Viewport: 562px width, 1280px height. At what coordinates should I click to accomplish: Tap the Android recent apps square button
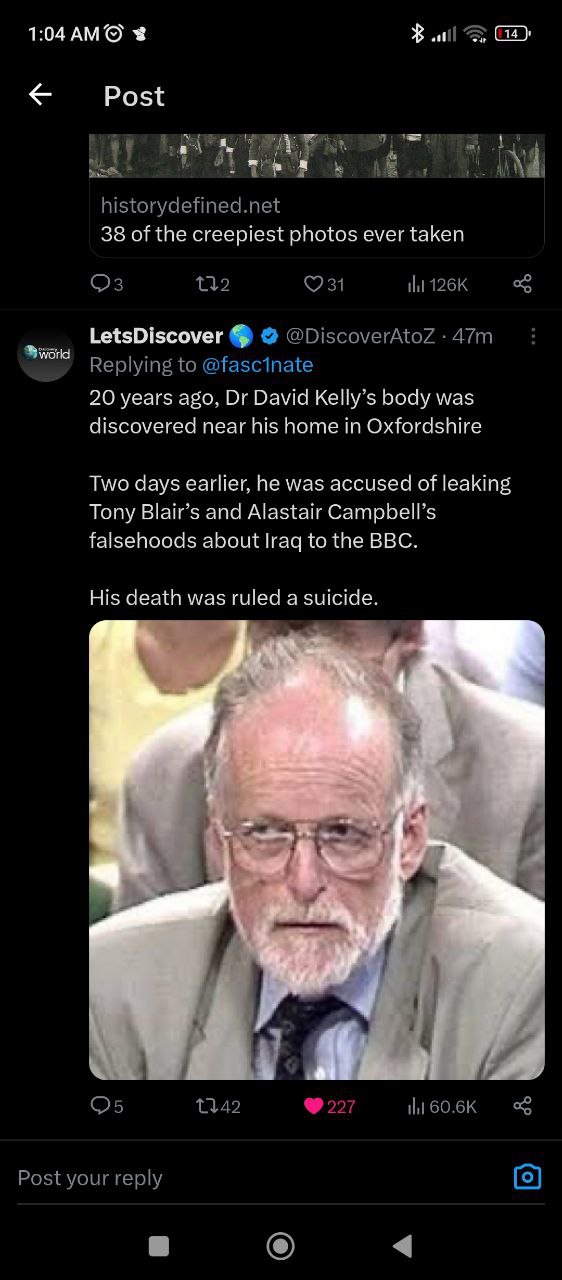click(x=158, y=1245)
